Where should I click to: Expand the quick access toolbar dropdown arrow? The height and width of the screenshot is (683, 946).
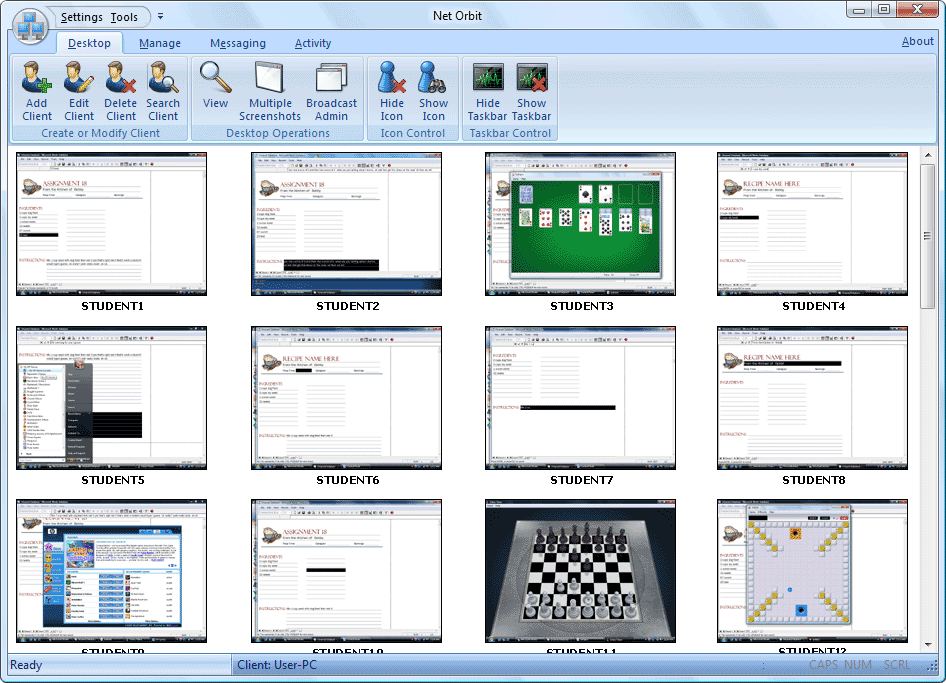(161, 17)
